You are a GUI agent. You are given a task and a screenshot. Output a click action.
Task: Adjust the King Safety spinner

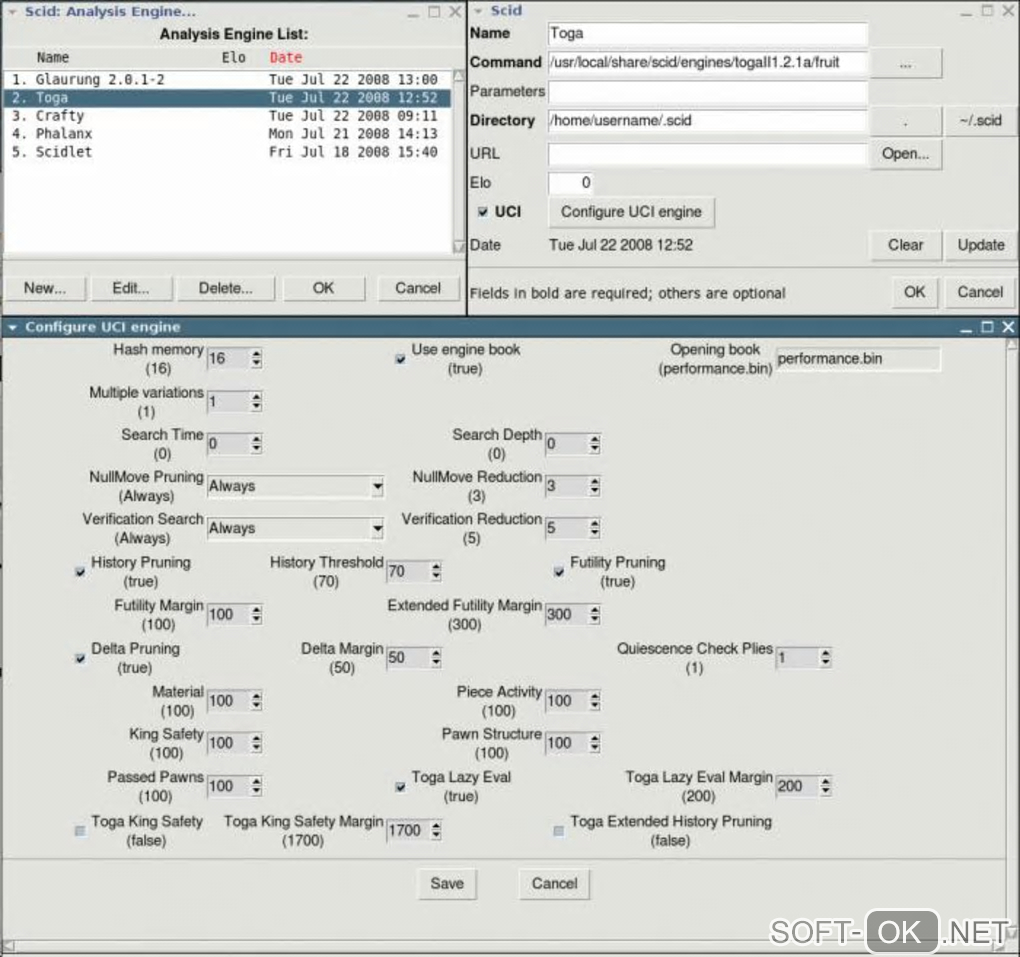tap(235, 744)
